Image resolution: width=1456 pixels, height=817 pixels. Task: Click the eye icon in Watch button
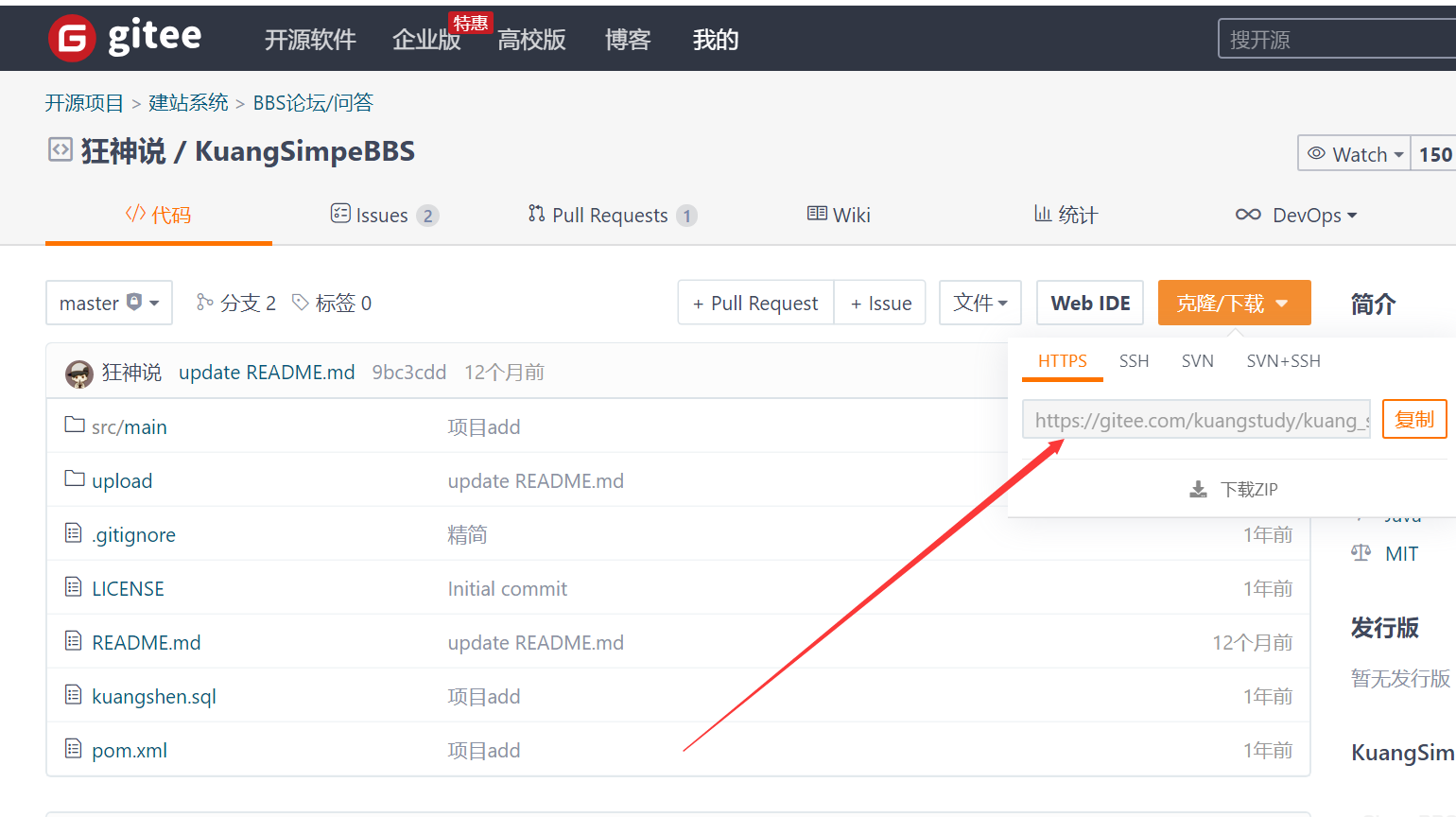1316,153
